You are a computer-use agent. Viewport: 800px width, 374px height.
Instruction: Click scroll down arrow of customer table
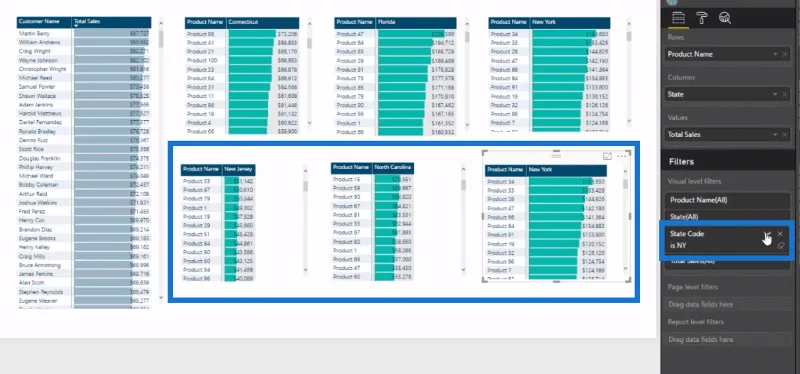(x=161, y=297)
